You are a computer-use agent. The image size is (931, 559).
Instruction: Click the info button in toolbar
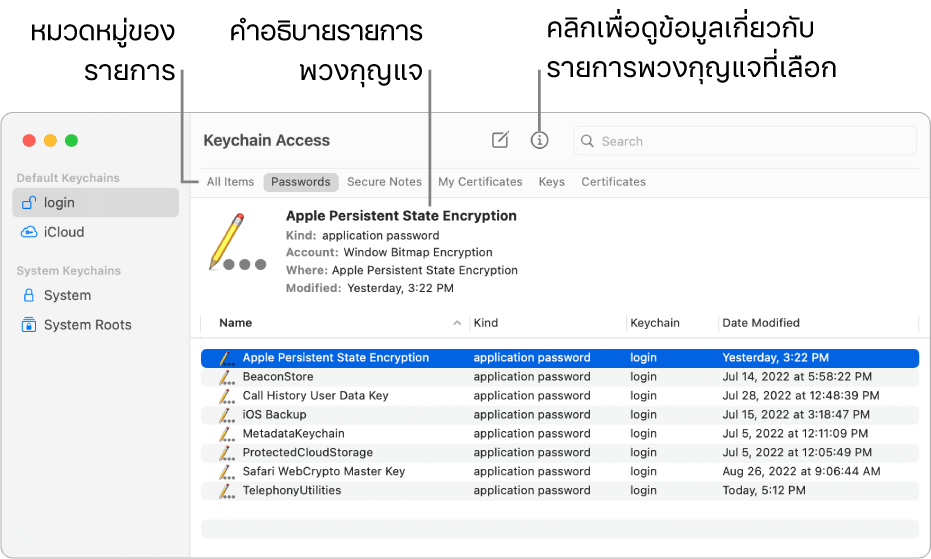(x=540, y=141)
